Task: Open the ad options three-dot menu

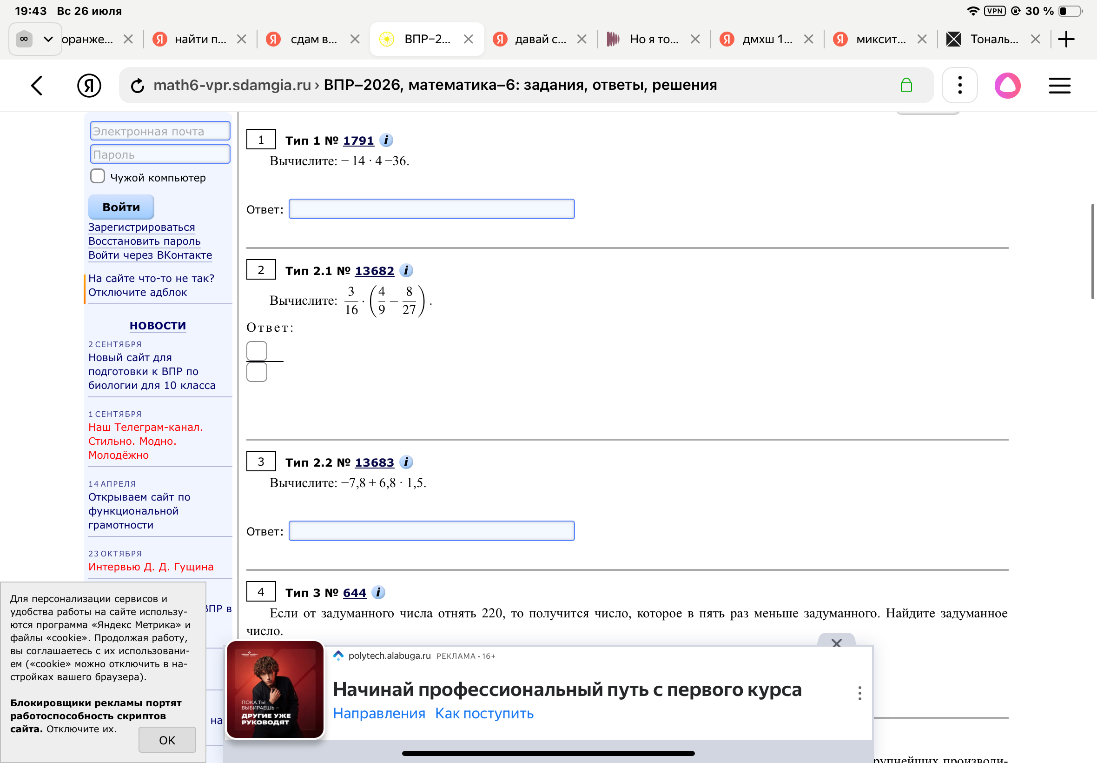Action: [859, 693]
